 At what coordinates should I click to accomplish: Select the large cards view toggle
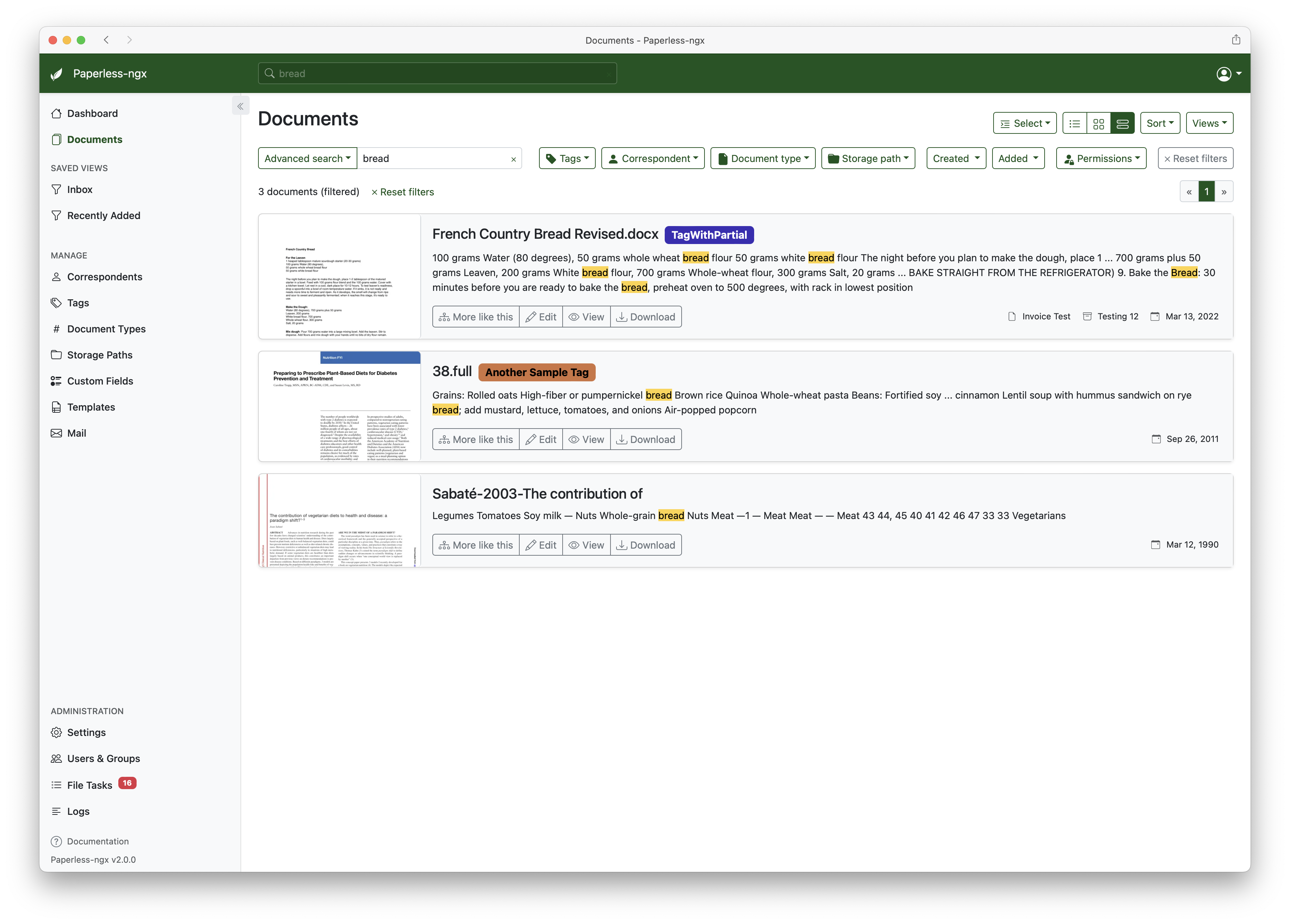tap(1122, 124)
